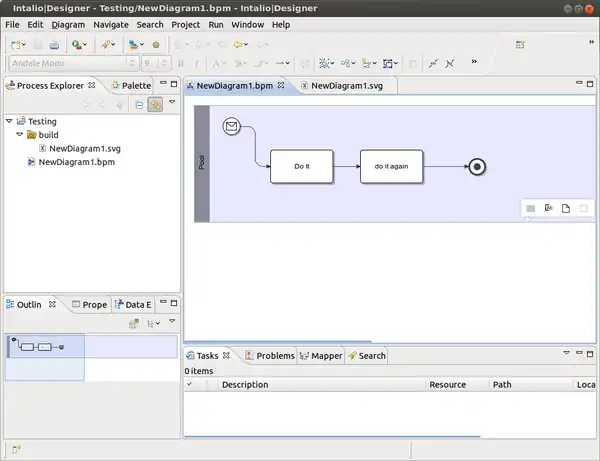600x461 pixels.
Task: Open the Andale Mono font dropdown
Action: pyautogui.click(x=133, y=63)
